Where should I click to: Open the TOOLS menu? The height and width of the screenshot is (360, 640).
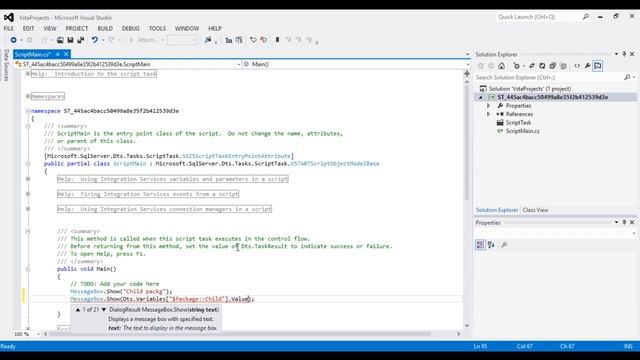(x=157, y=29)
